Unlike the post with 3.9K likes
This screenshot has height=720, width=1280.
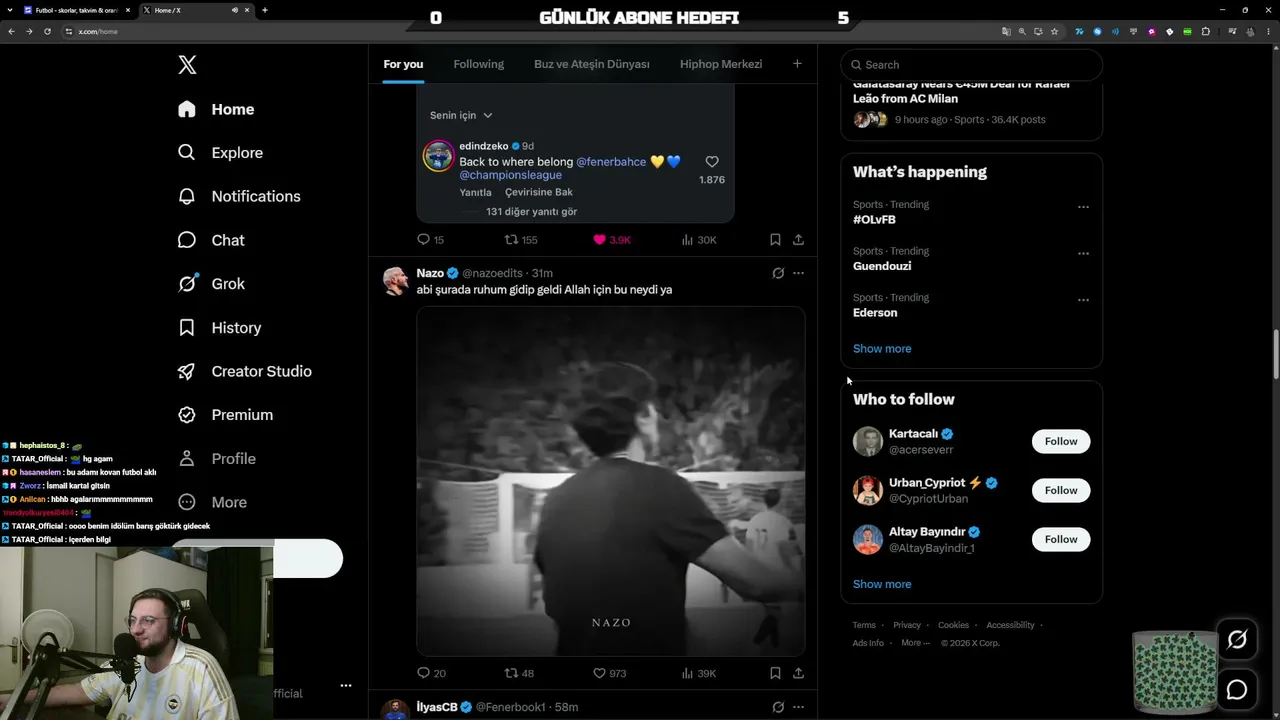611,240
